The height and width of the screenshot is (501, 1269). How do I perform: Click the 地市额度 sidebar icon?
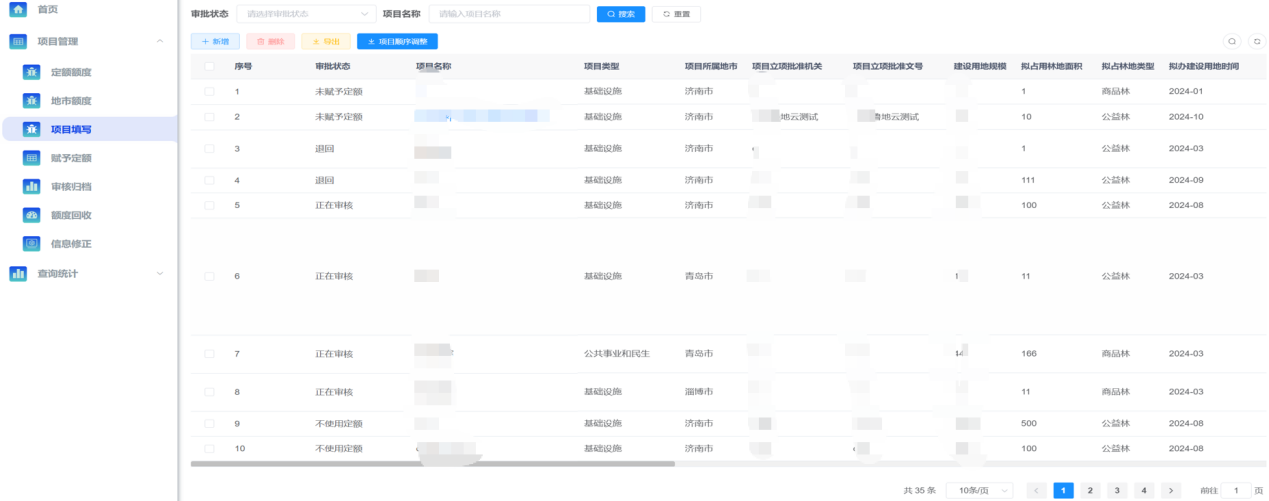pyautogui.click(x=31, y=101)
